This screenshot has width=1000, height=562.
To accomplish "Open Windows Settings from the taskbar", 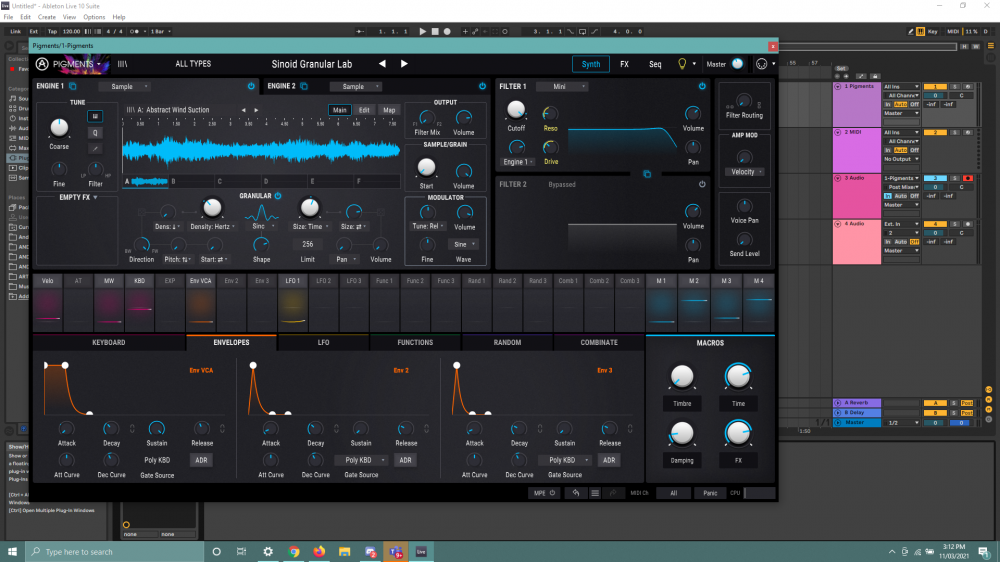I will pos(268,552).
